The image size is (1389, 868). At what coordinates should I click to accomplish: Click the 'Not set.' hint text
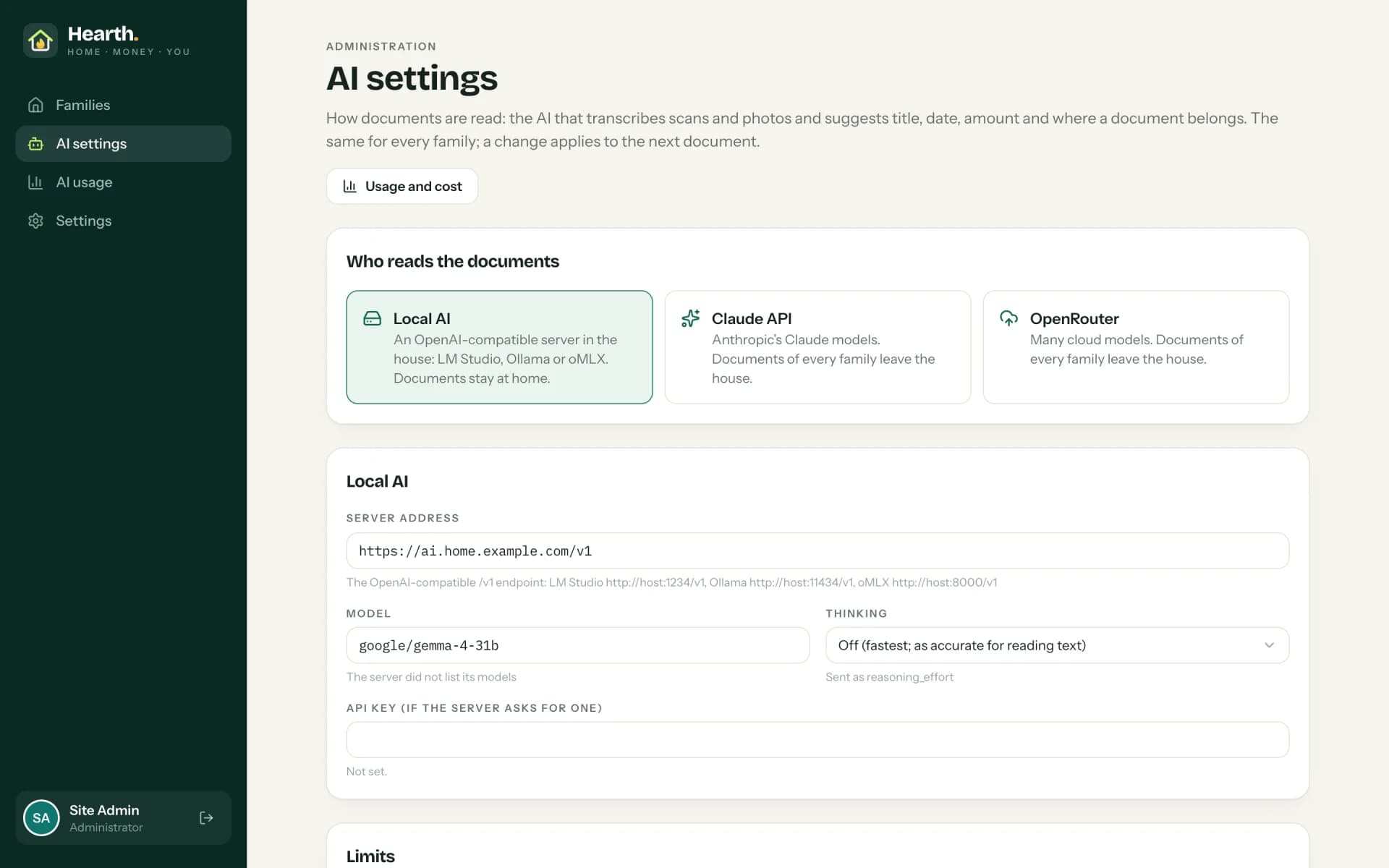click(367, 772)
